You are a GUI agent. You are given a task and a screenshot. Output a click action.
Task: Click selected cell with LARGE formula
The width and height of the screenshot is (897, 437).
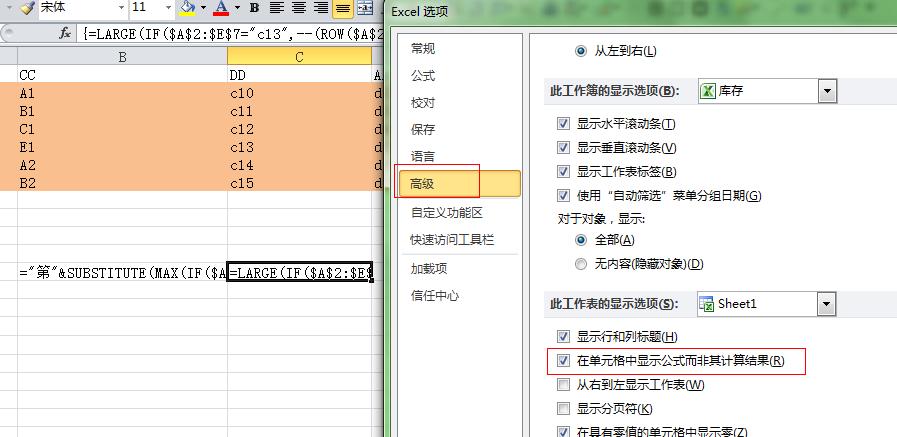(300, 273)
